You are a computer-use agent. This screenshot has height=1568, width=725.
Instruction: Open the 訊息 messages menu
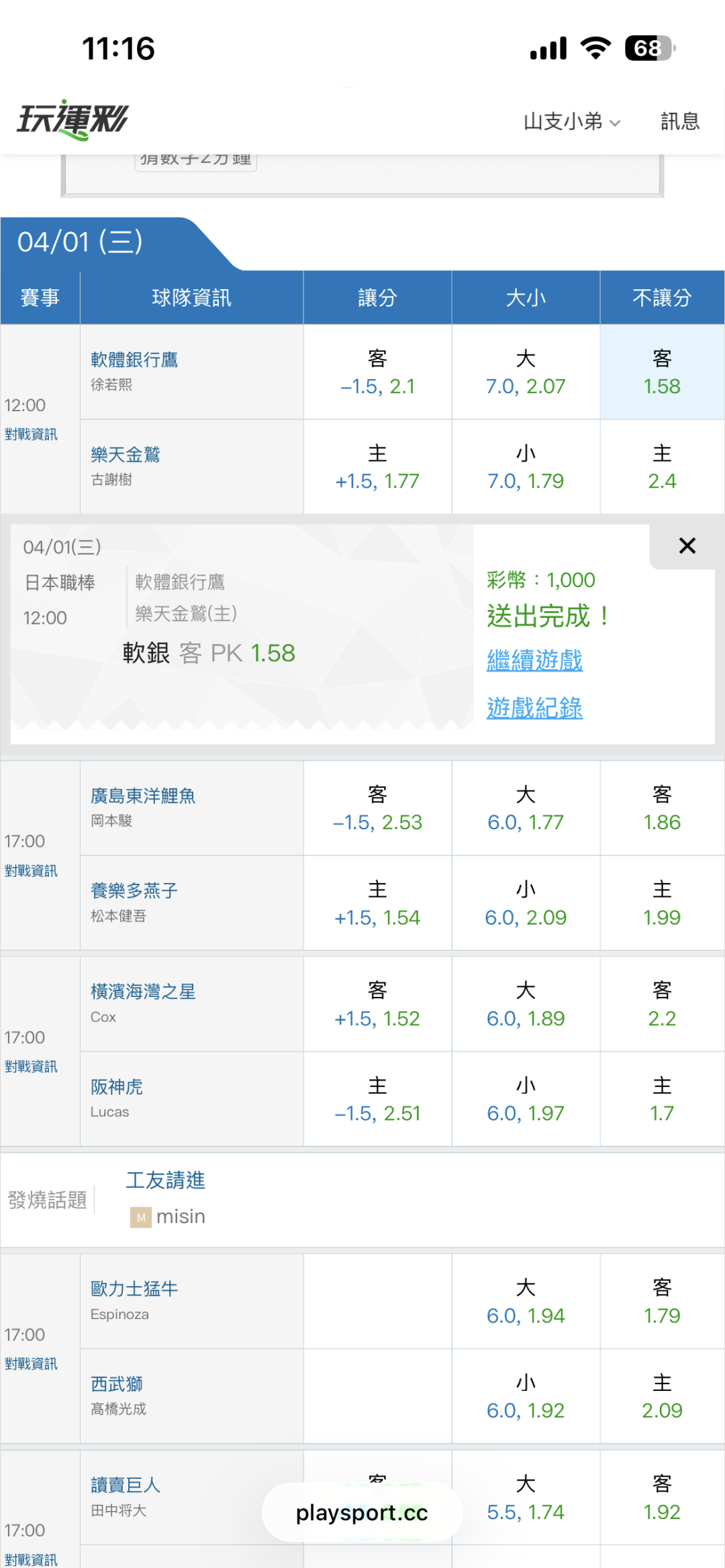[x=679, y=121]
